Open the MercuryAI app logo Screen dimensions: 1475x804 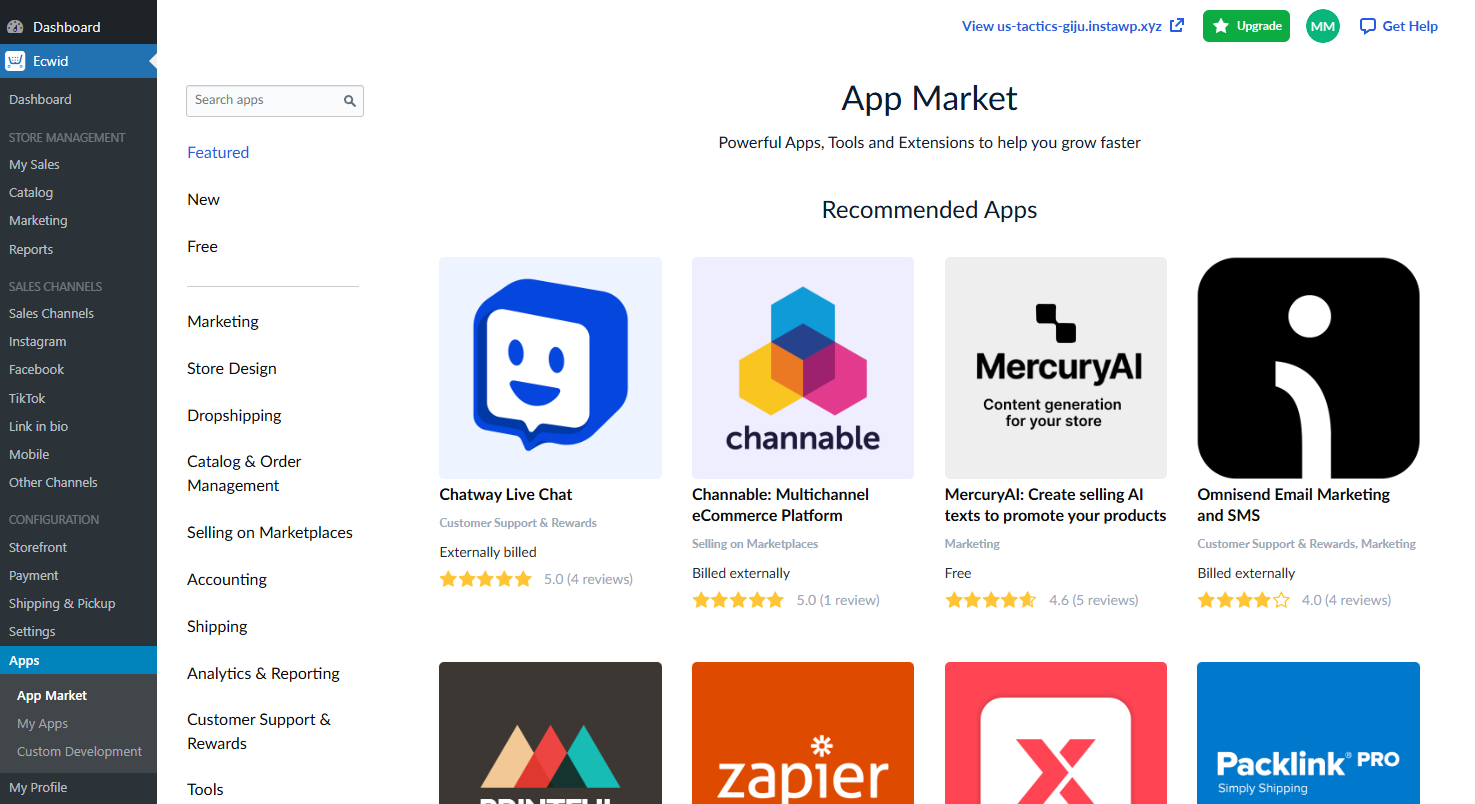pos(1056,368)
